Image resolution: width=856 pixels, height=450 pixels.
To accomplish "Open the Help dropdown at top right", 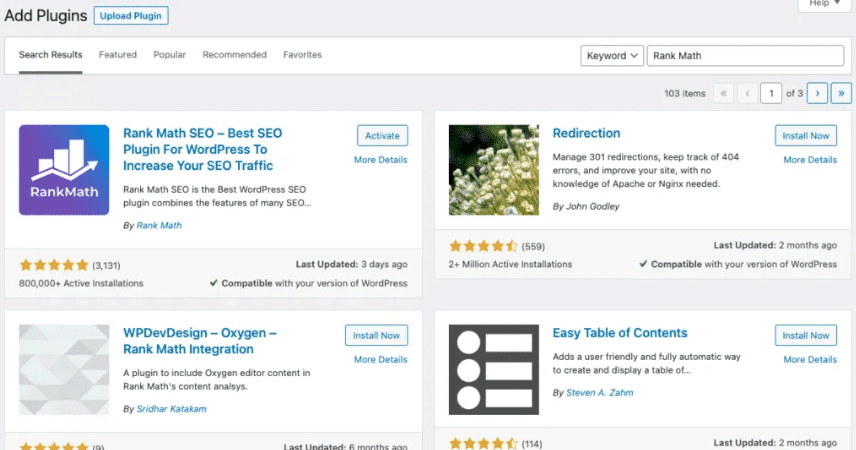I will (824, 4).
